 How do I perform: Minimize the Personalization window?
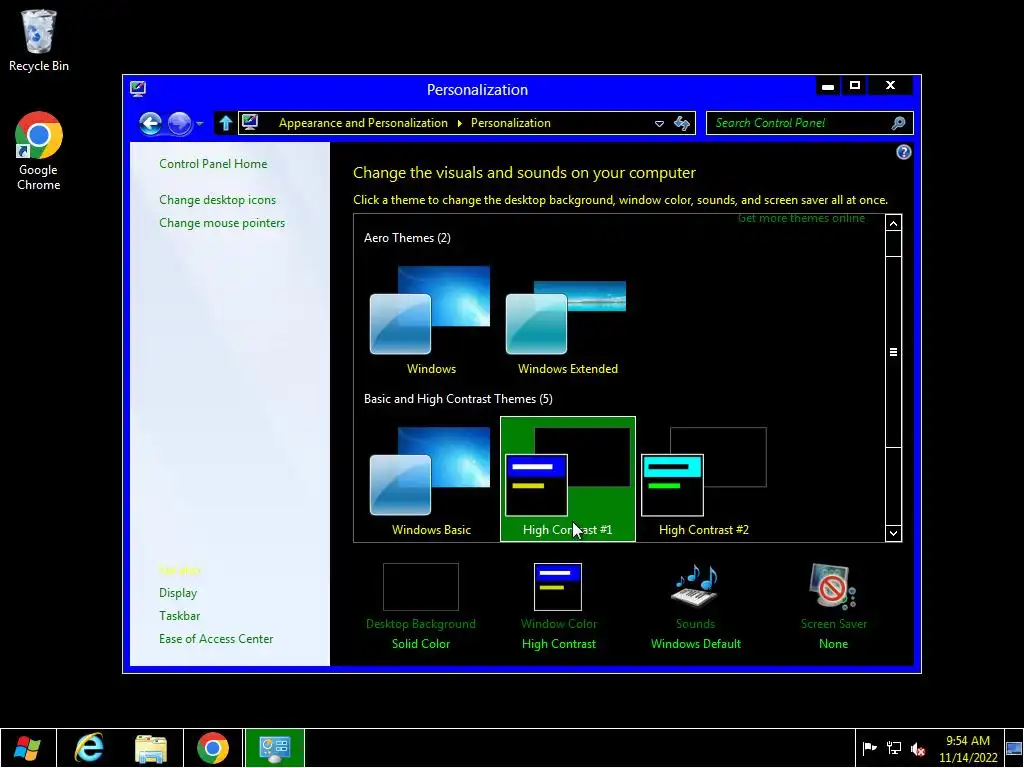click(x=827, y=86)
